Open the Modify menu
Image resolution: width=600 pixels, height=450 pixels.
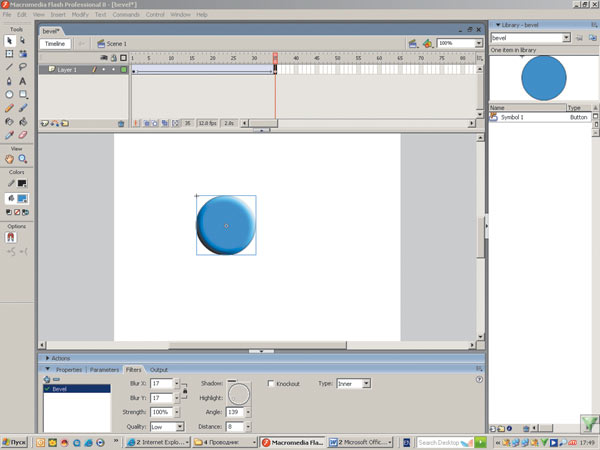click(x=80, y=15)
